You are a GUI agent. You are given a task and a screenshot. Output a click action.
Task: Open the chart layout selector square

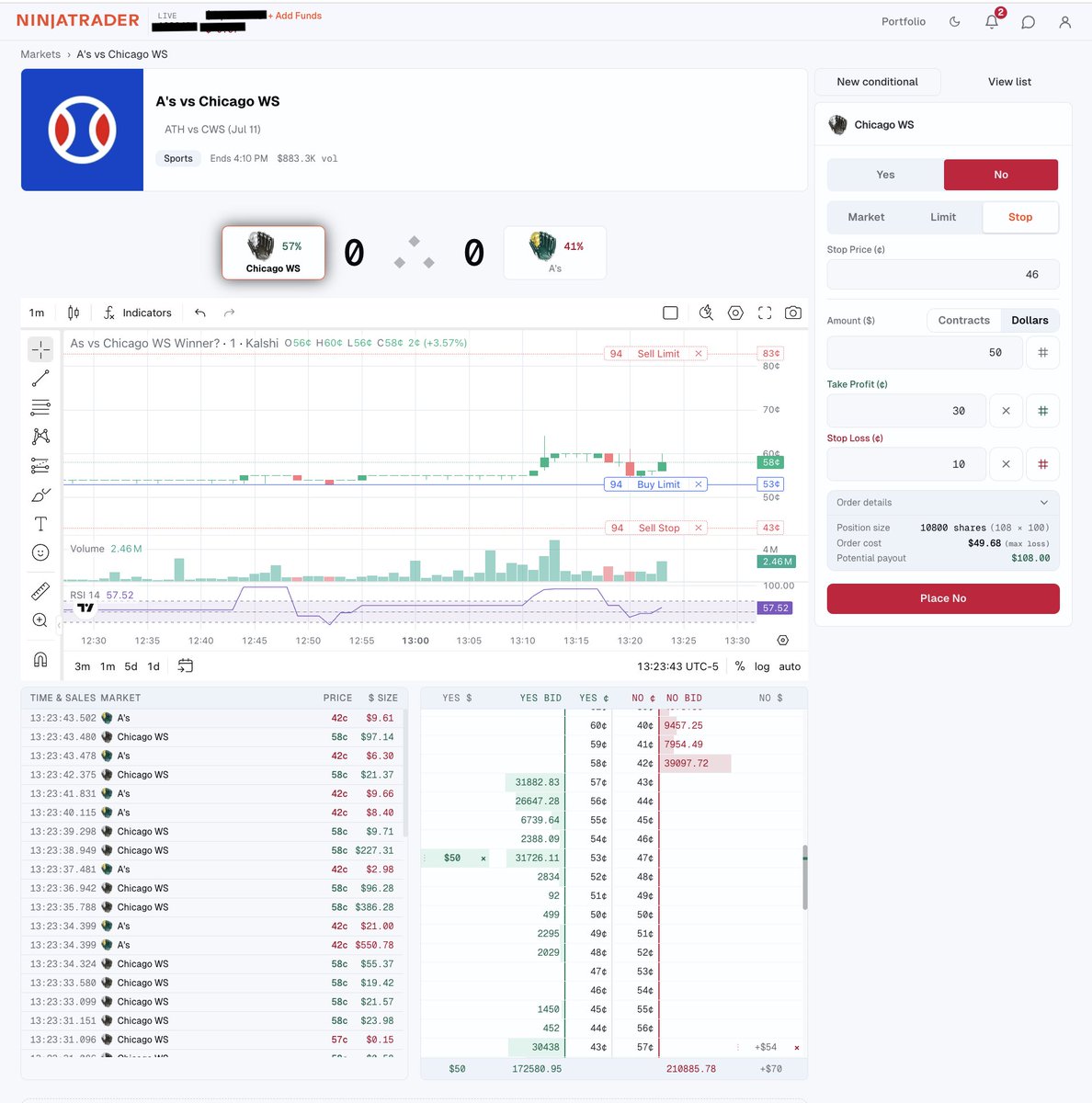[671, 313]
